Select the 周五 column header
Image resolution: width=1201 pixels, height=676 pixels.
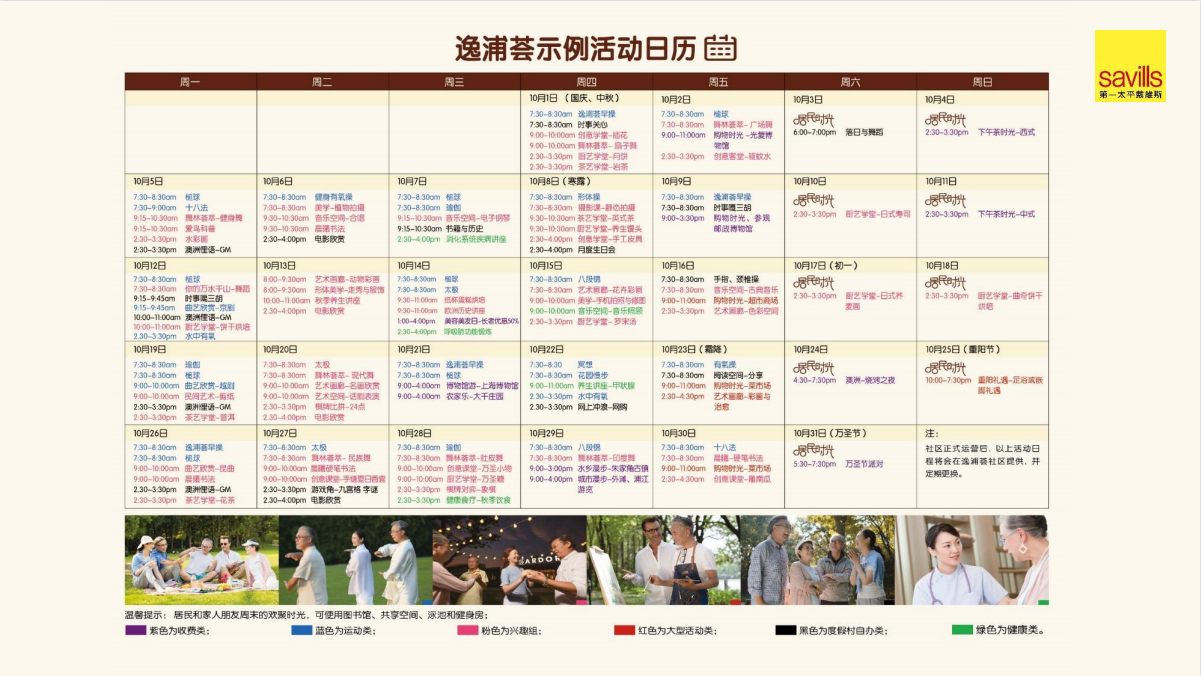tap(718, 82)
